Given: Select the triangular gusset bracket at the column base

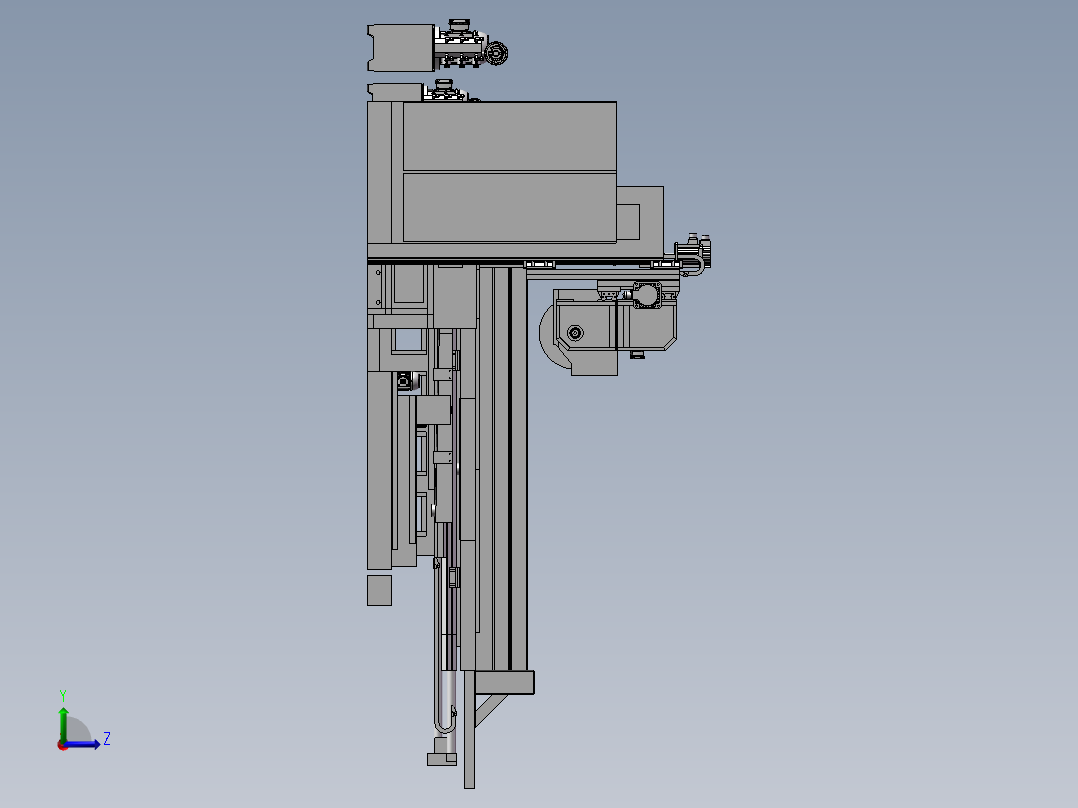Looking at the screenshot, I should [490, 710].
